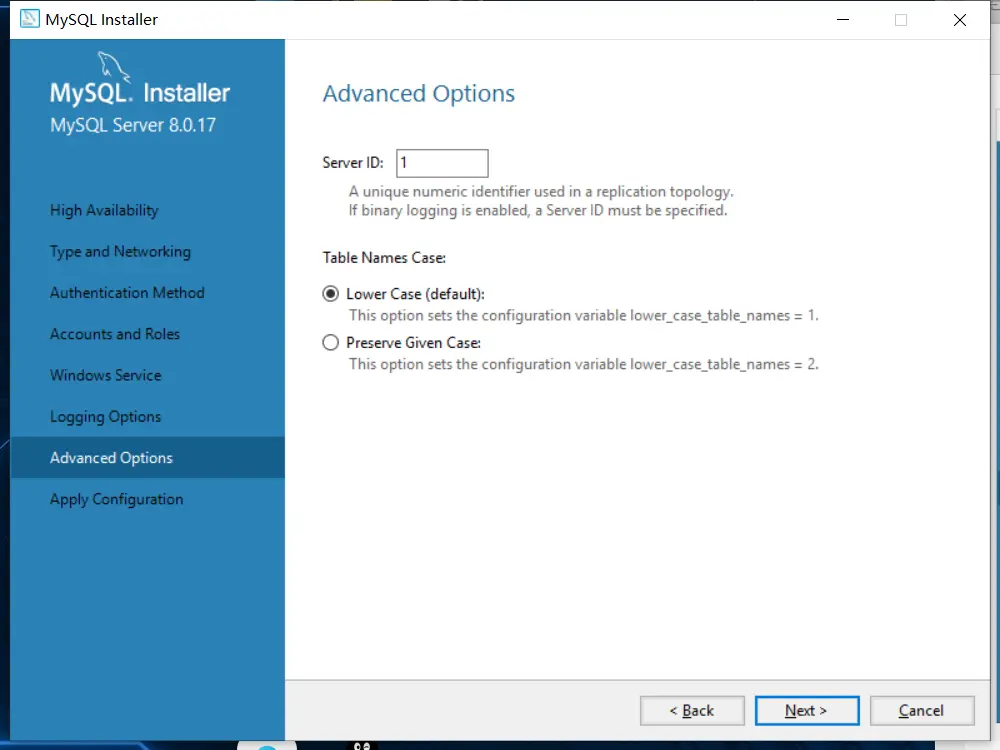Click the Advanced Options page heading
This screenshot has width=1000, height=750.
418,94
